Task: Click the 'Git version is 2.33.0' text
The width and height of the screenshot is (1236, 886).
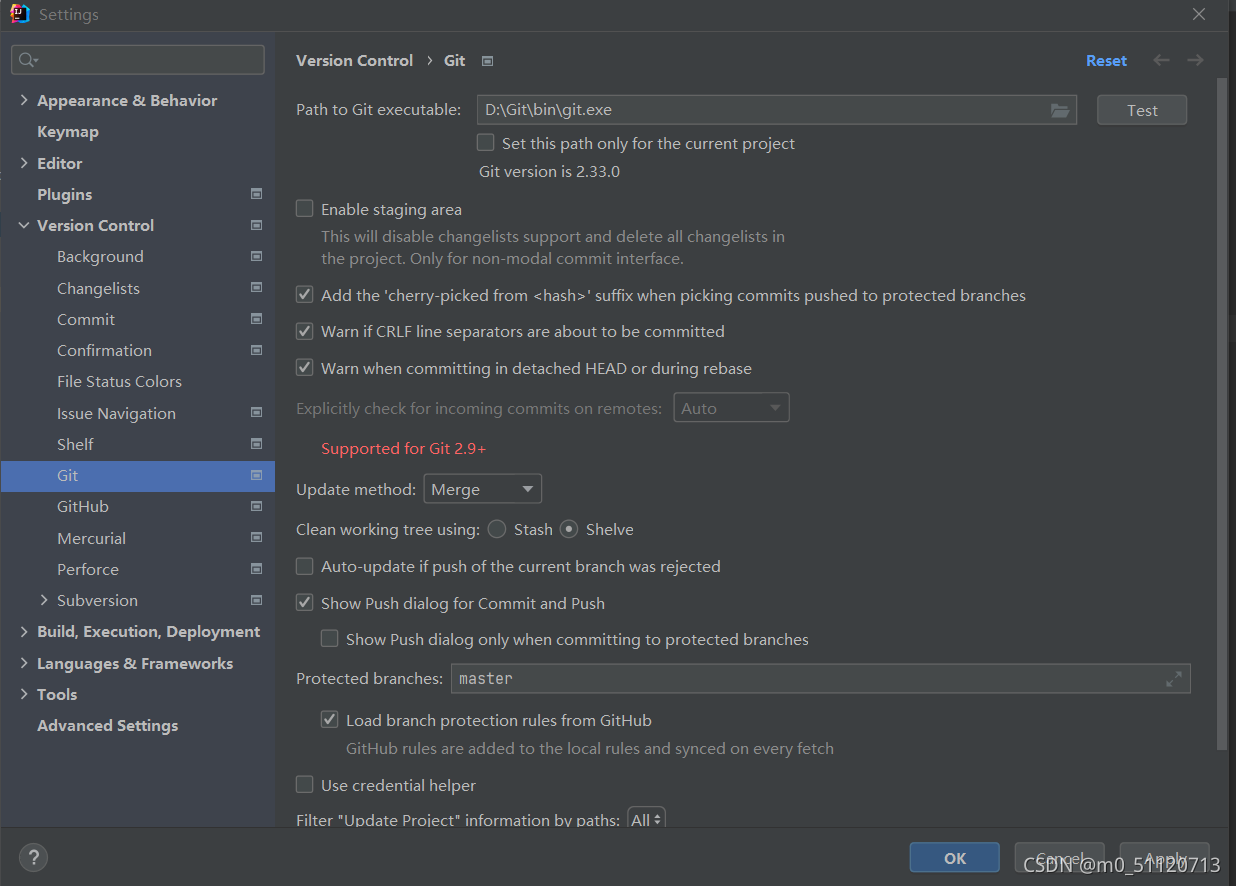Action: tap(550, 171)
